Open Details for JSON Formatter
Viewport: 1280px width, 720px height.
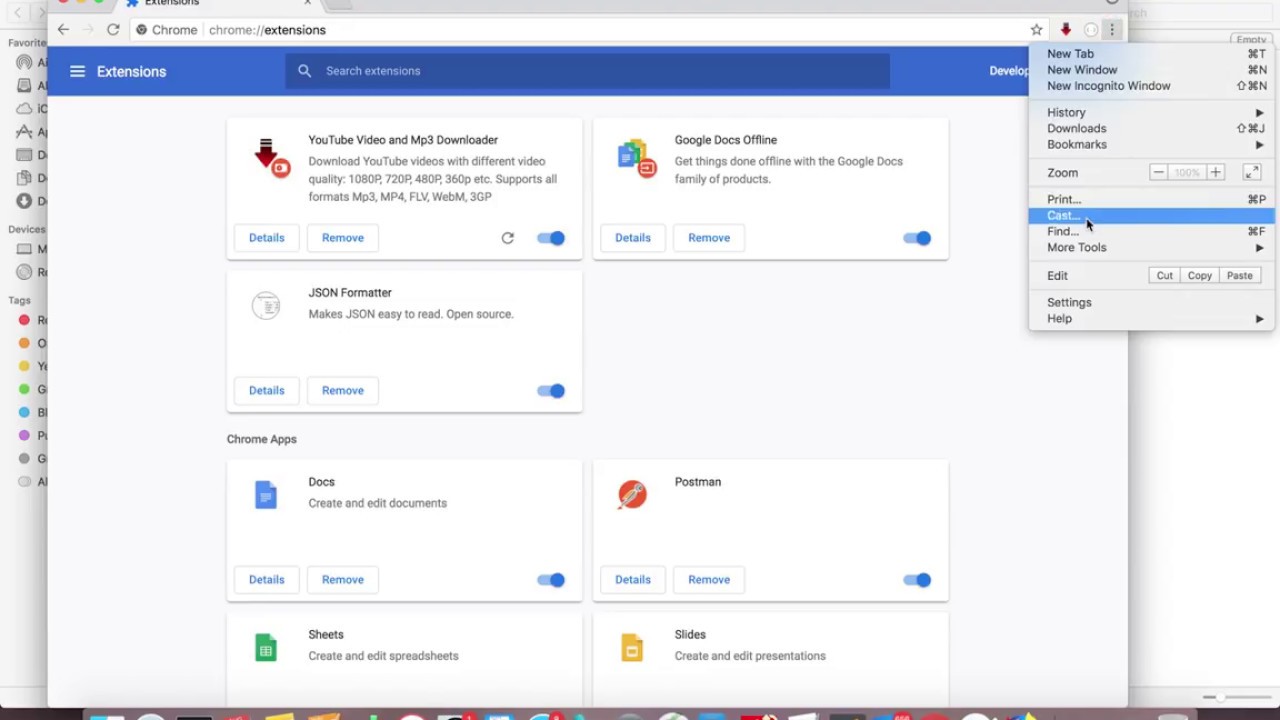tap(267, 391)
